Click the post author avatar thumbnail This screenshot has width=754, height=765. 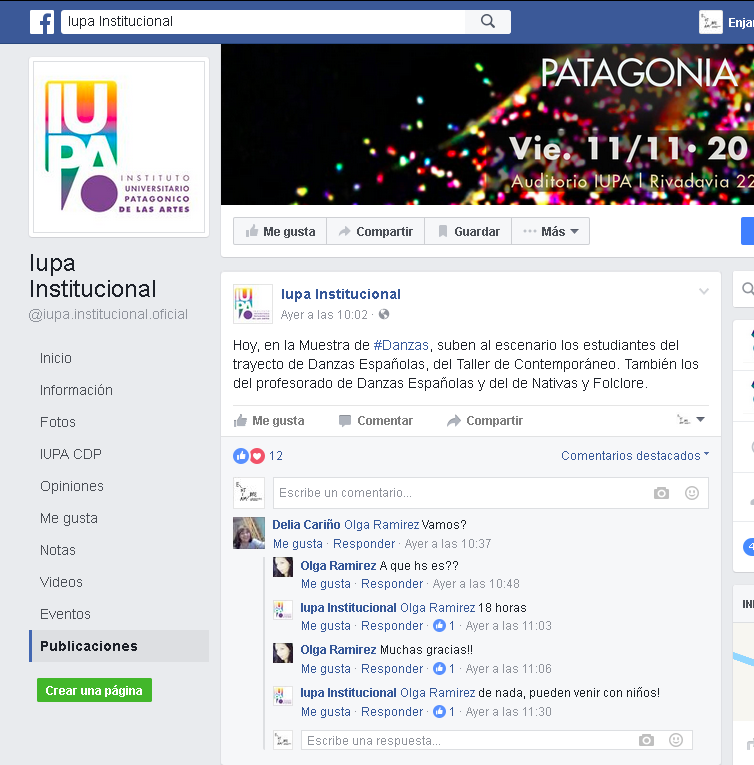pos(252,304)
